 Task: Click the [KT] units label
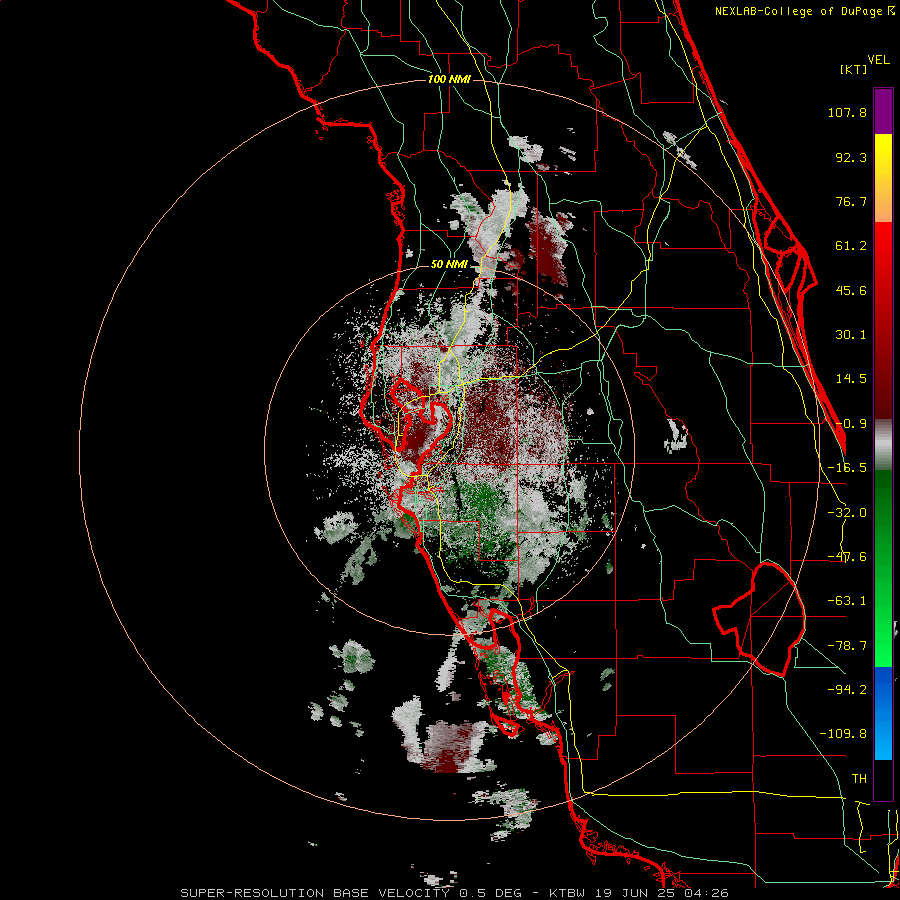pos(854,69)
